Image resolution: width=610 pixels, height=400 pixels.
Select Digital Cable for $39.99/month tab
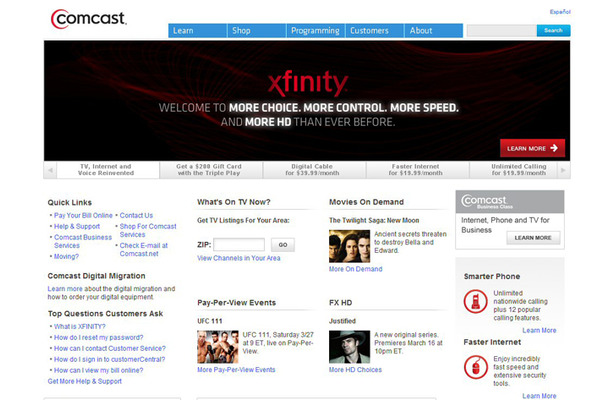312,170
